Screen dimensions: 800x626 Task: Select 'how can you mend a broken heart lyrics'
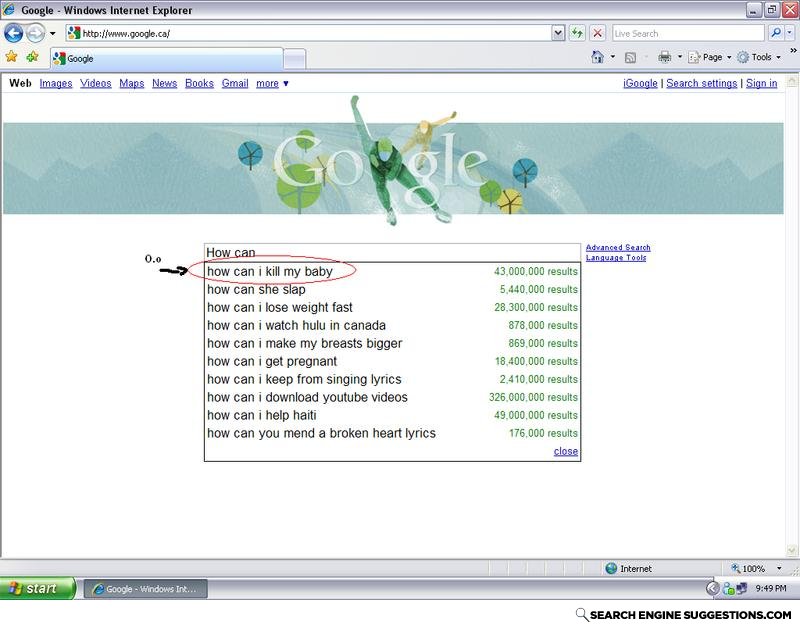392,433
